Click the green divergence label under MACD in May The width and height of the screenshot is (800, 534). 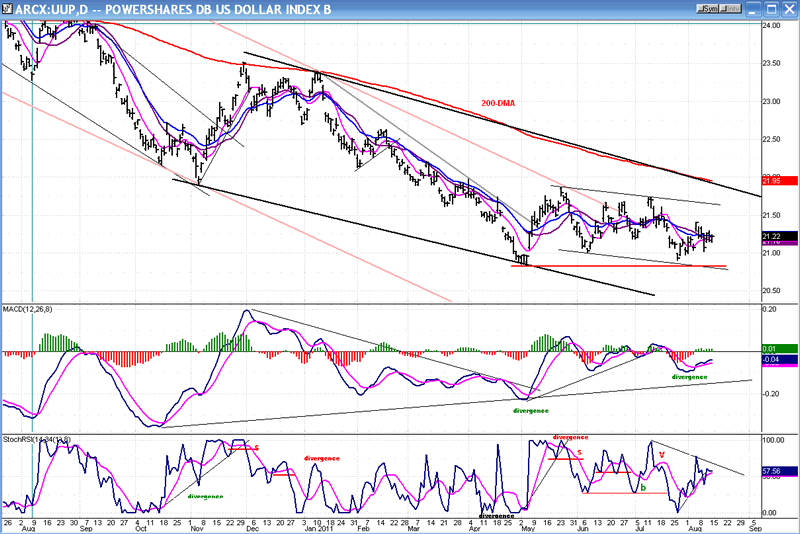[531, 410]
